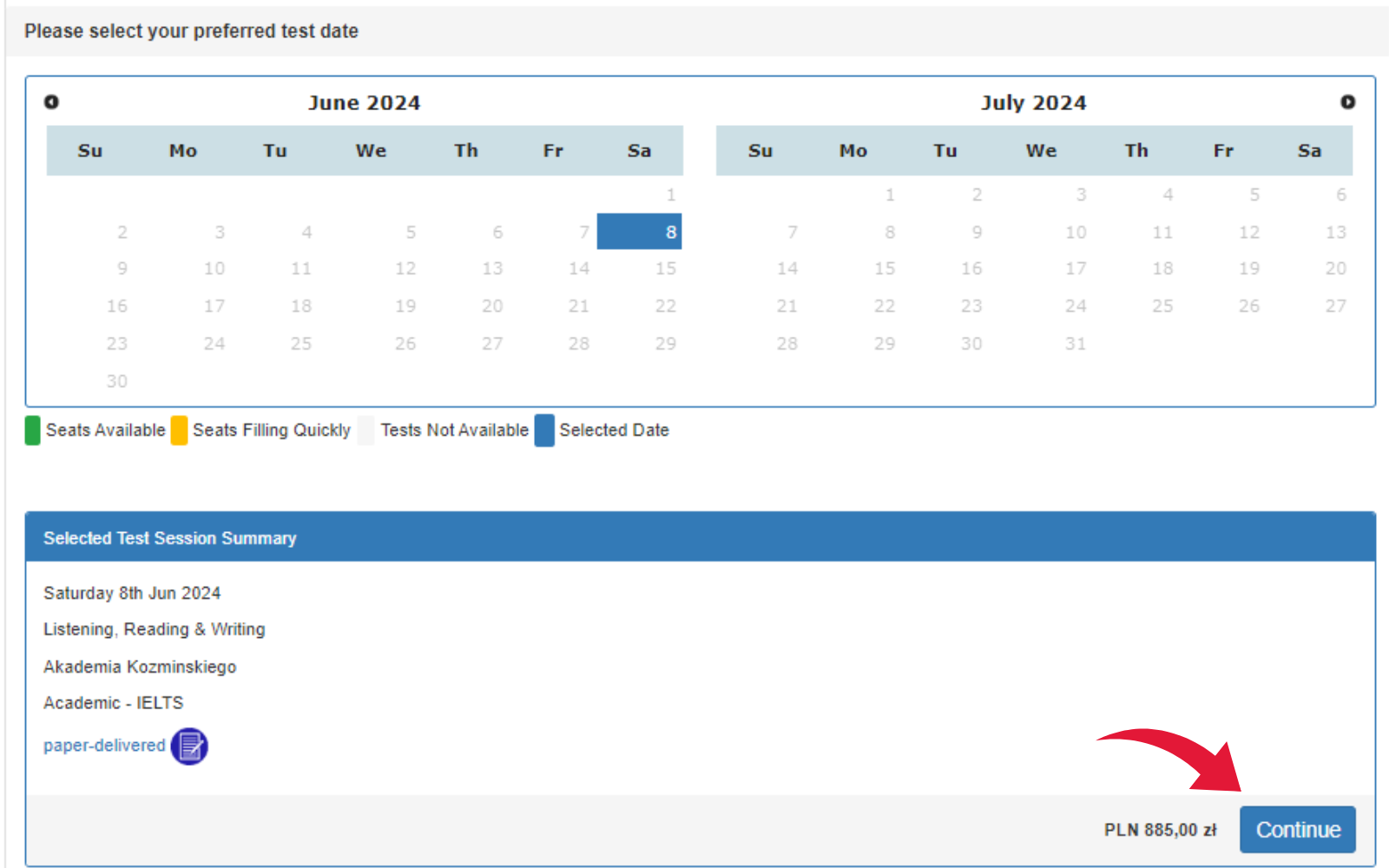
Task: Click June 15 in the calendar
Action: 665,269
